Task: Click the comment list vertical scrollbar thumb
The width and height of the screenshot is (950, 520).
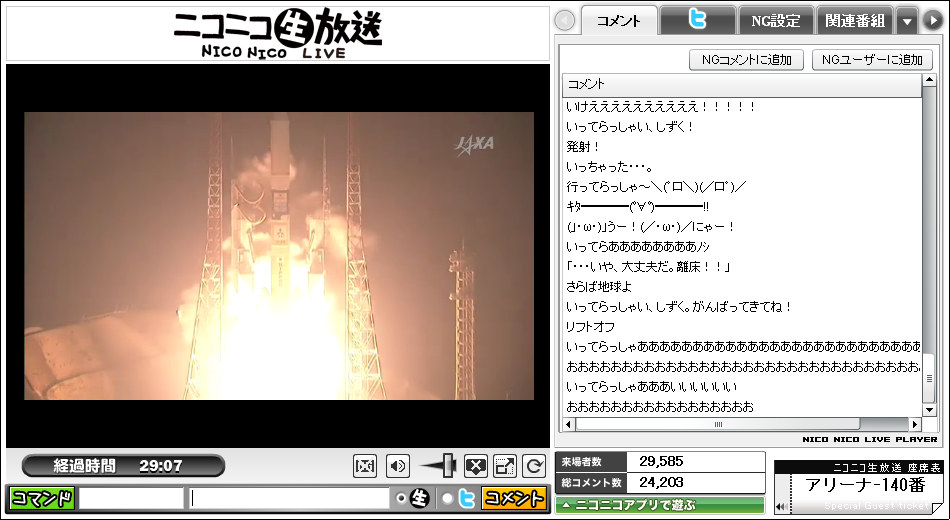Action: pyautogui.click(x=929, y=378)
